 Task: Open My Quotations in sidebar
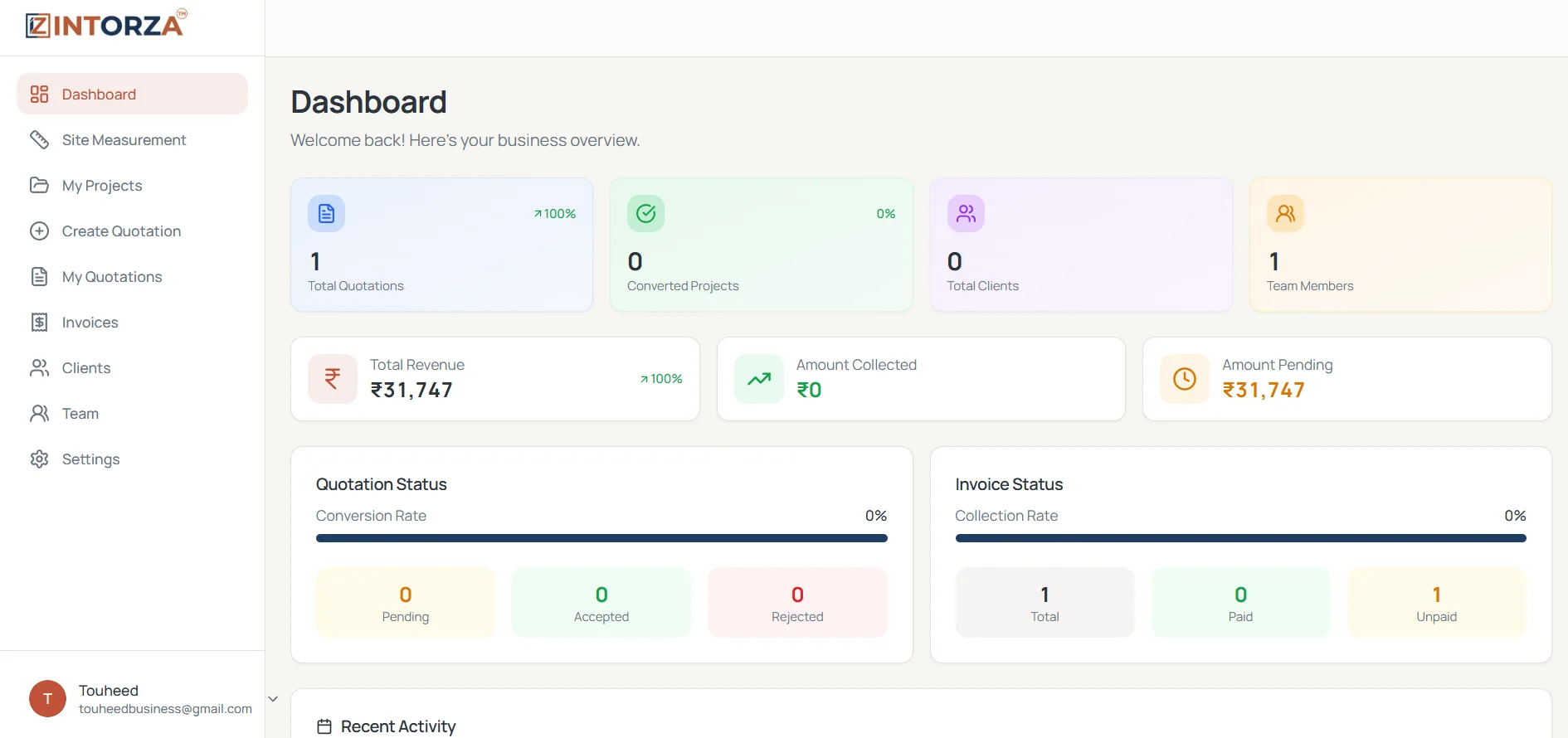click(132, 276)
